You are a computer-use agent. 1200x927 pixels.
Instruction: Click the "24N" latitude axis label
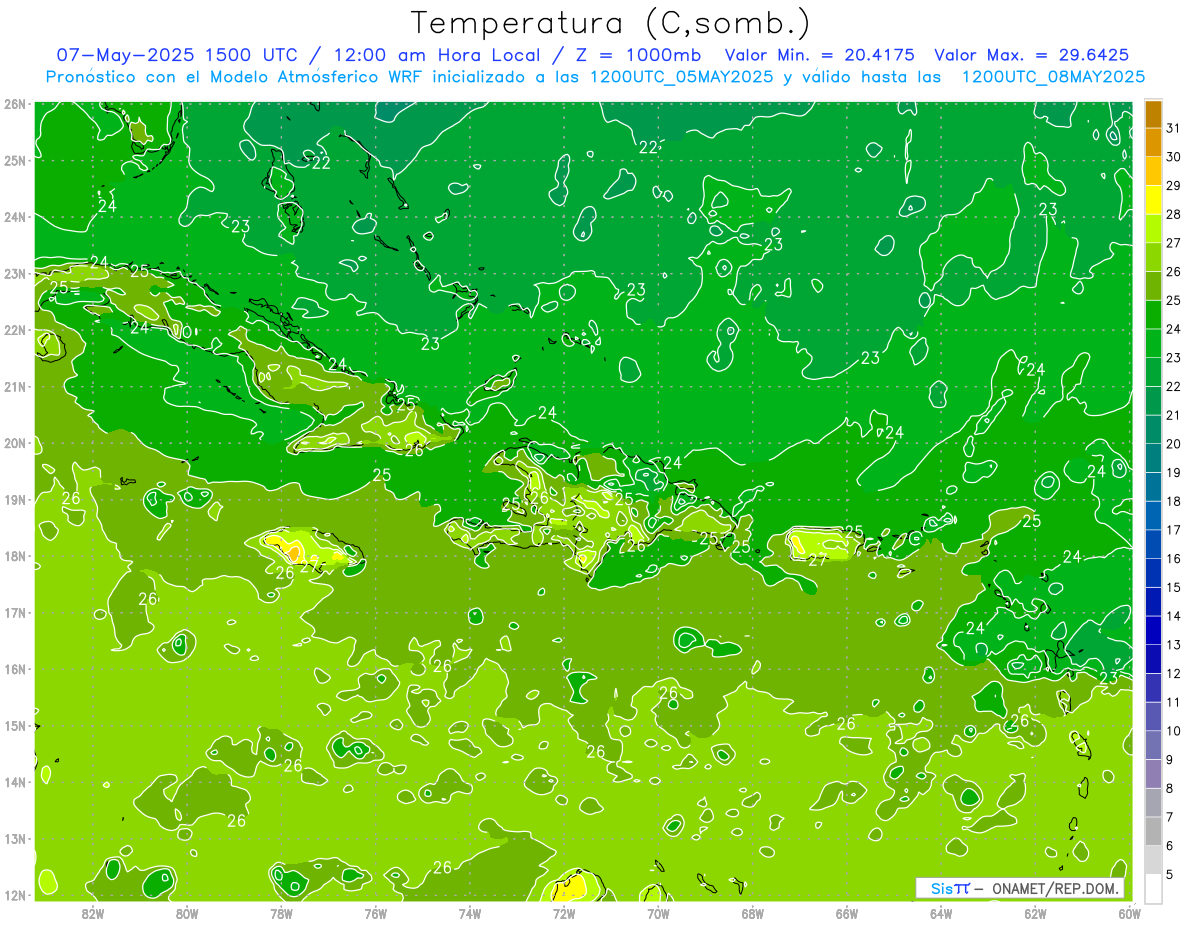[15, 217]
